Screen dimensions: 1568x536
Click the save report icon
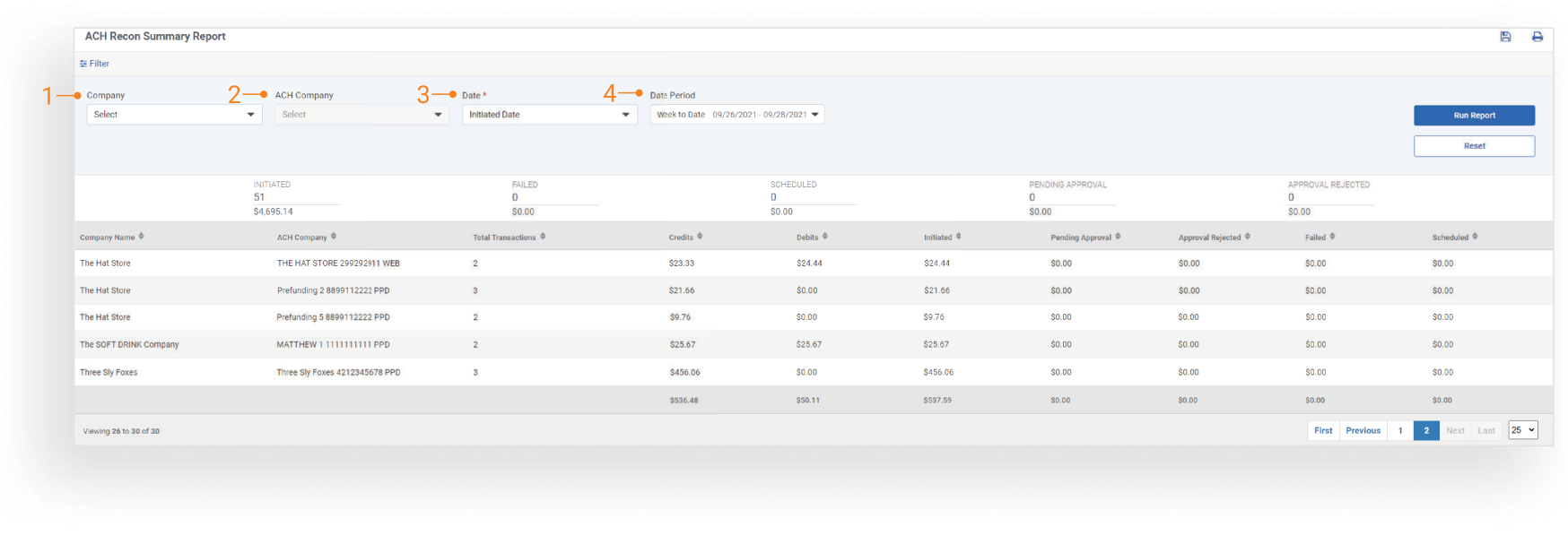(x=1505, y=37)
